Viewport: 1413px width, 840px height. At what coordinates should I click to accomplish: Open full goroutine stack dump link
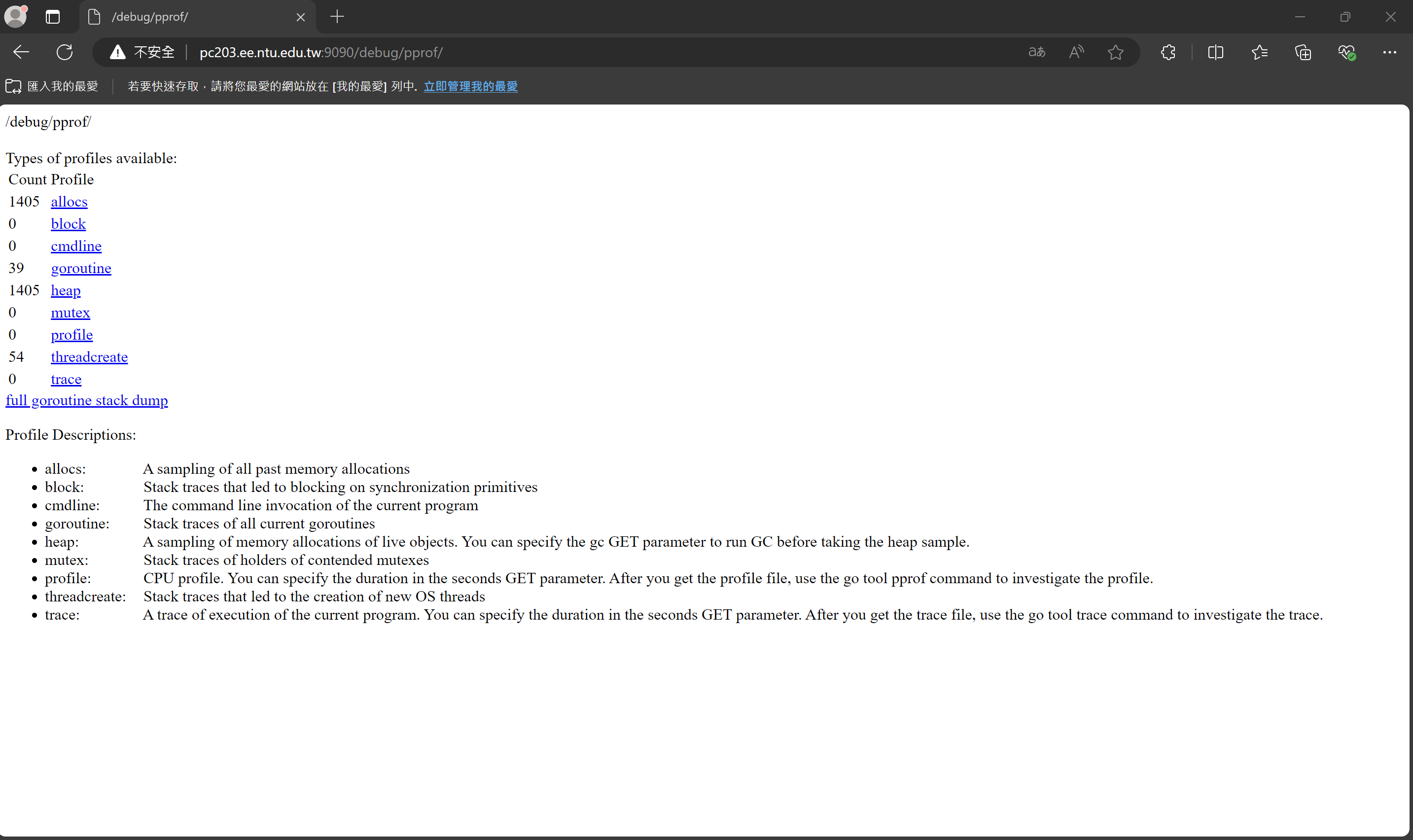(x=87, y=400)
